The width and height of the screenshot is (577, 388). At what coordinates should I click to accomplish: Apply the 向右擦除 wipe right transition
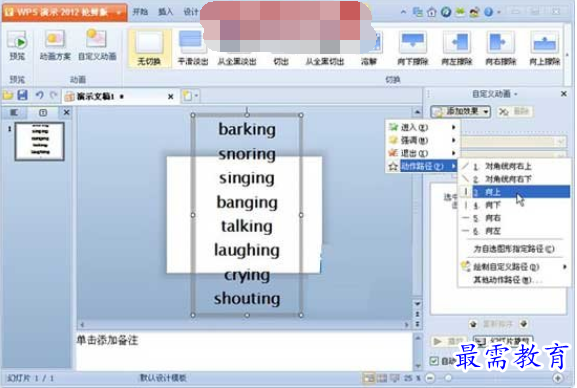coord(500,48)
